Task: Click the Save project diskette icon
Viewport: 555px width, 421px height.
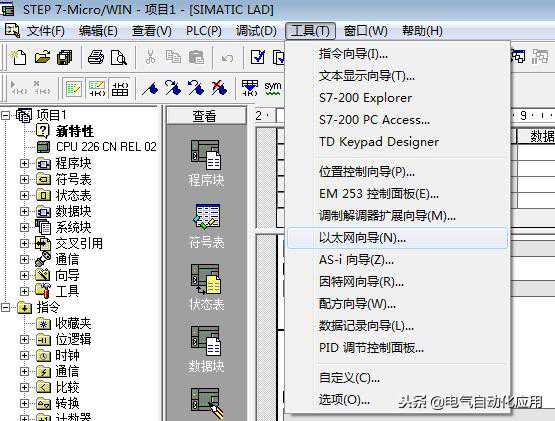Action: [65, 57]
